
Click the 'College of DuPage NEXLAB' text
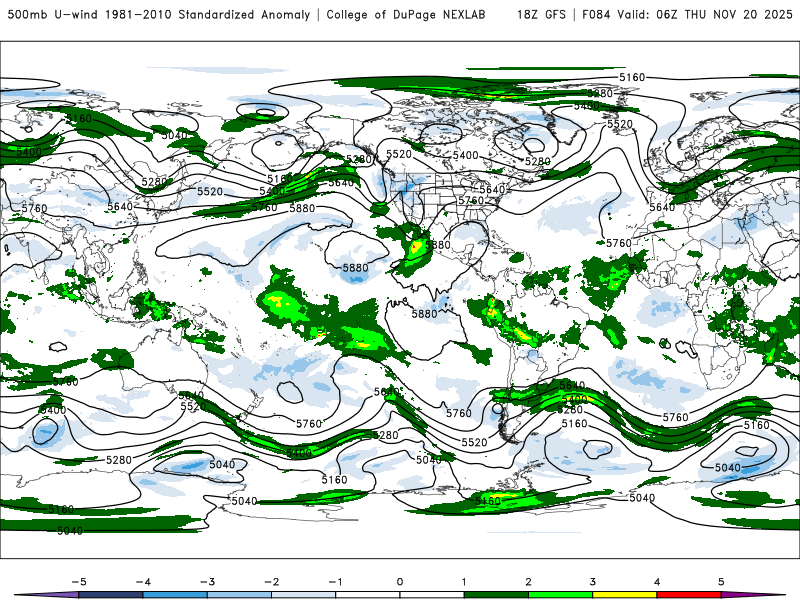tap(406, 14)
